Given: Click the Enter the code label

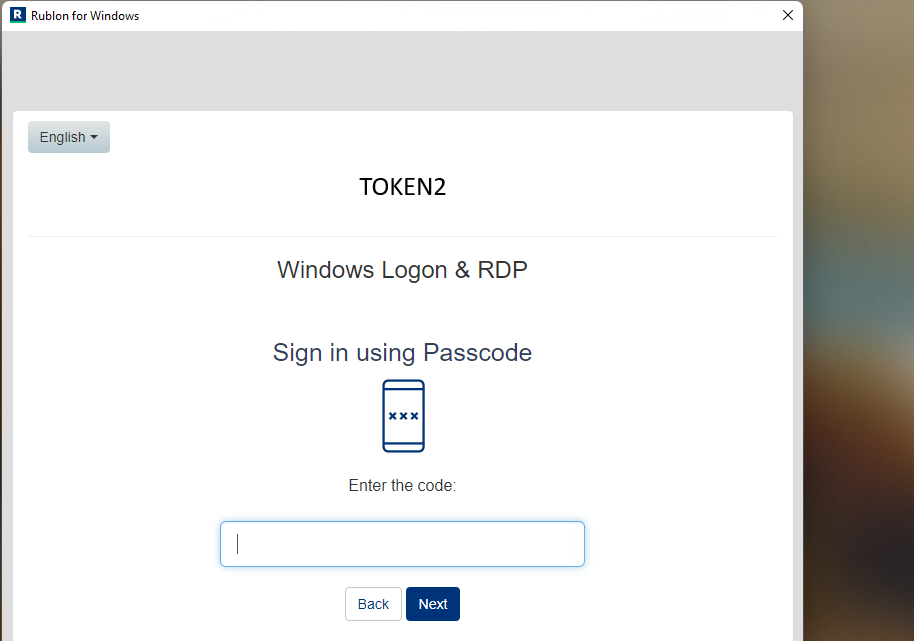Looking at the screenshot, I should (402, 485).
